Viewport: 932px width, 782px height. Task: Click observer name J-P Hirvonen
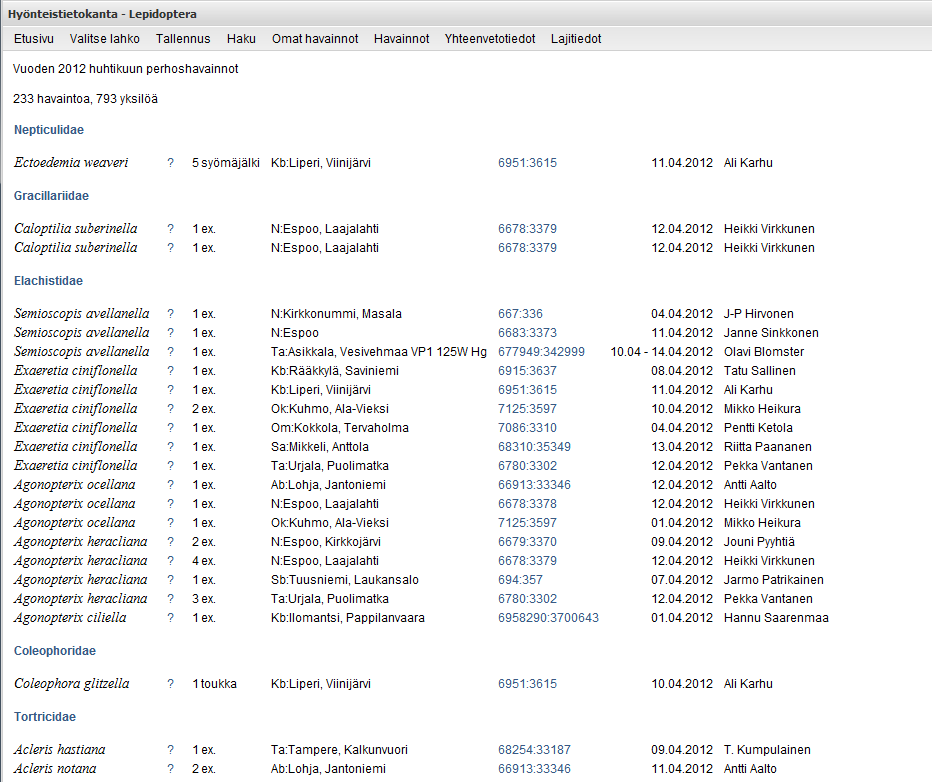click(758, 314)
